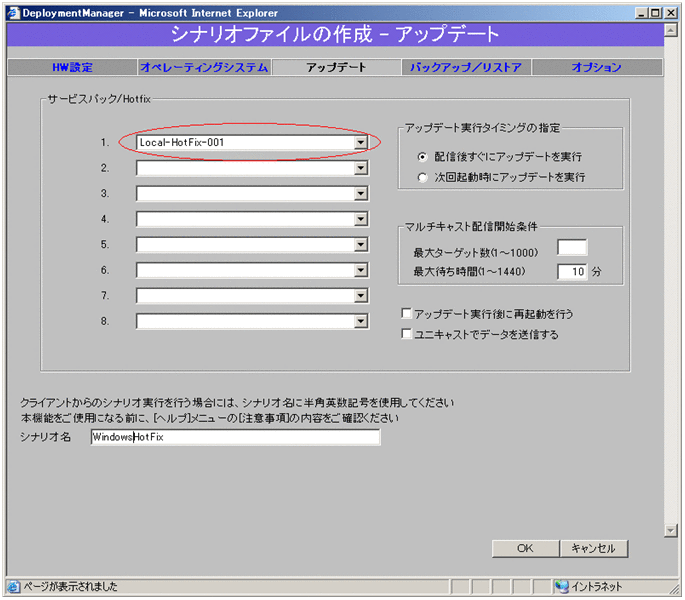Click the 最大待ち時間 field showing 10
This screenshot has width=685, height=600.
(572, 271)
